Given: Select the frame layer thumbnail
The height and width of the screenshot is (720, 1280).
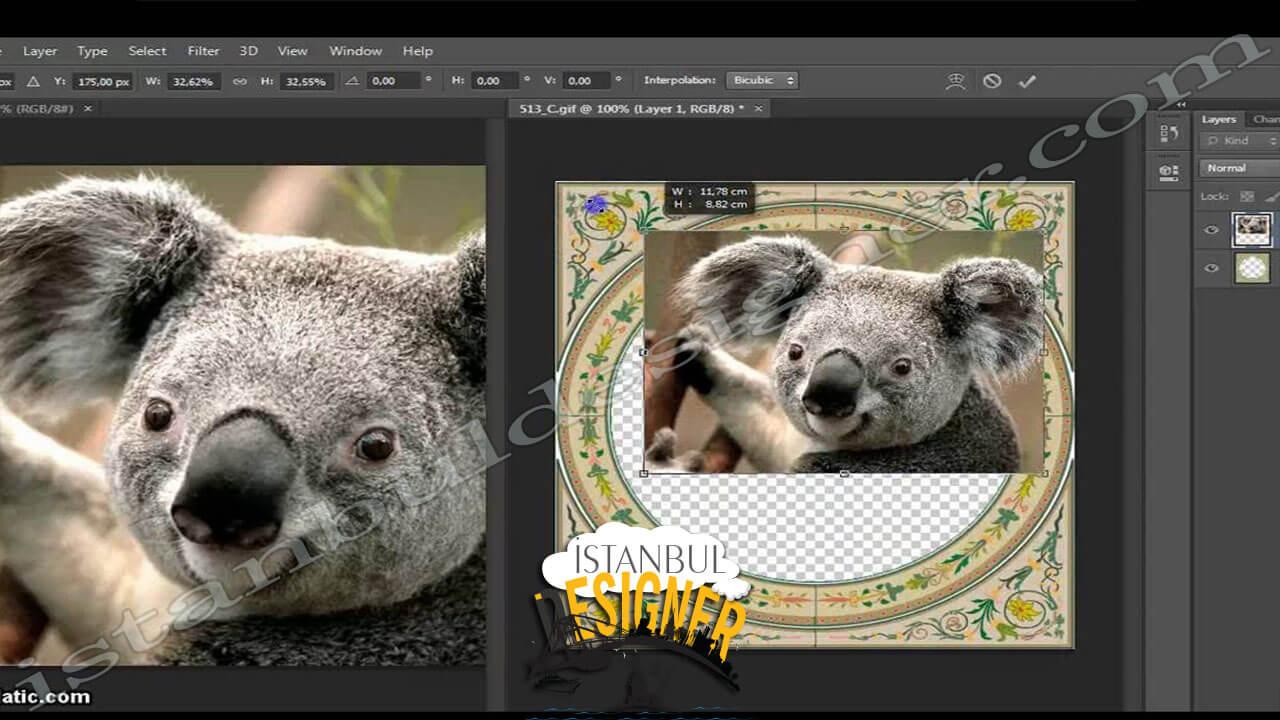Looking at the screenshot, I should click(1252, 267).
